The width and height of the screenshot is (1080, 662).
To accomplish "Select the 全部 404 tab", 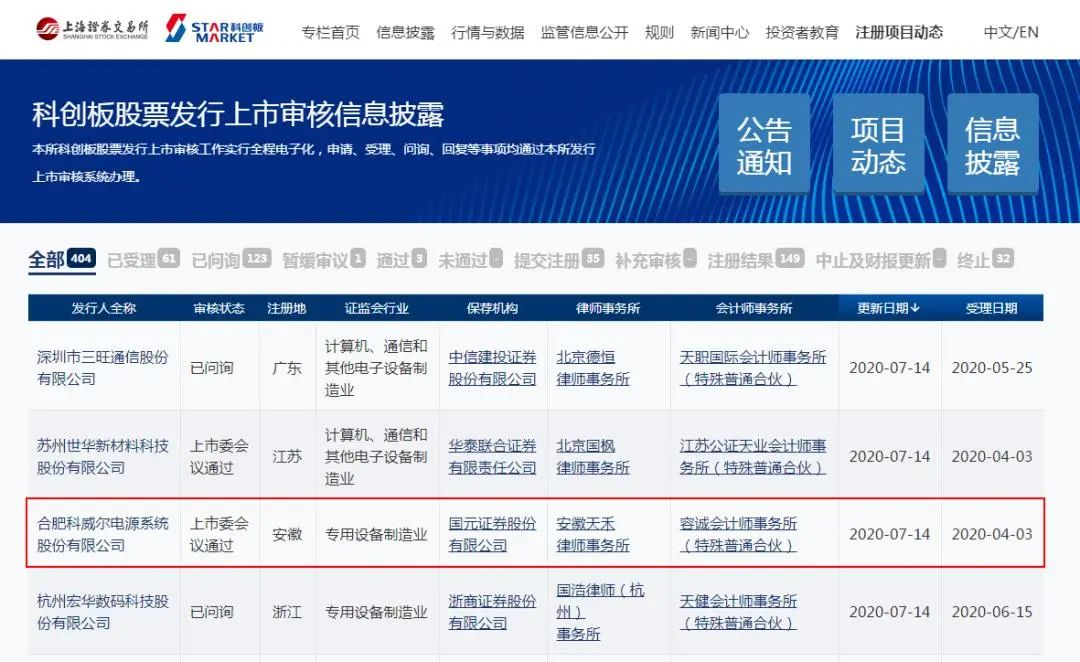I will click(x=61, y=260).
